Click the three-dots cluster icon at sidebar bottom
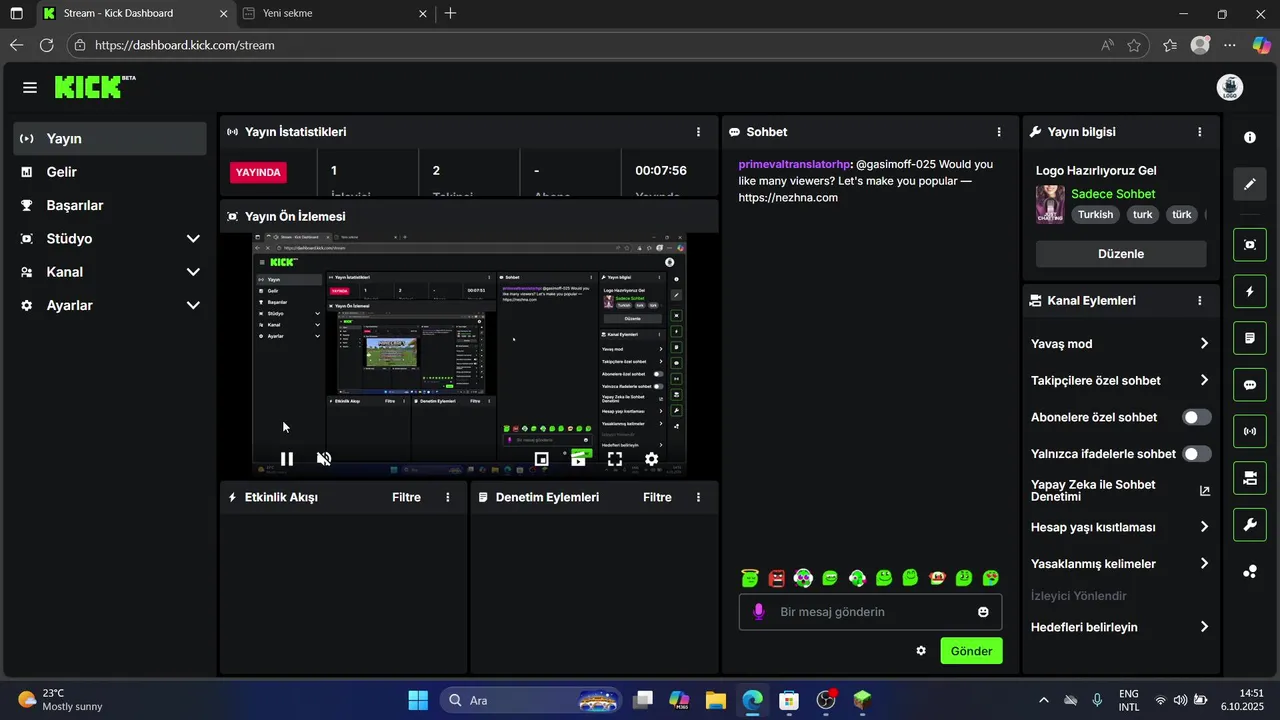 point(1250,572)
